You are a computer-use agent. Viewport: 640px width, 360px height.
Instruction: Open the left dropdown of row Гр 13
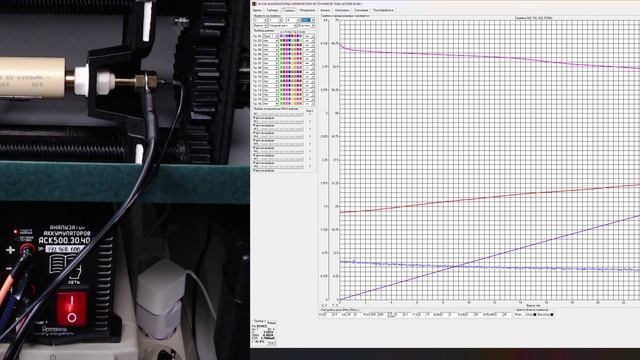270,90
